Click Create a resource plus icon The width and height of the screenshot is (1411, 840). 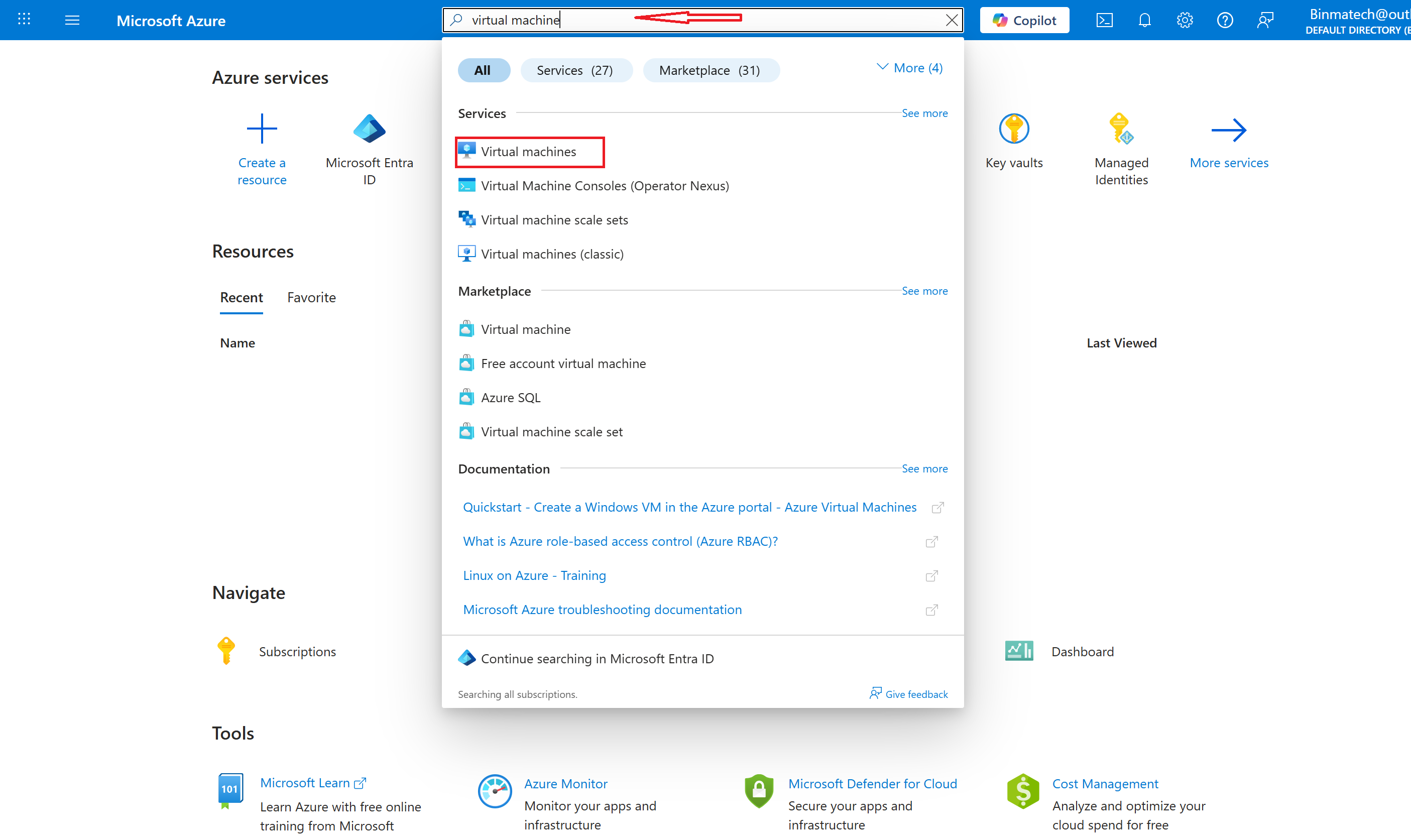pyautogui.click(x=262, y=129)
